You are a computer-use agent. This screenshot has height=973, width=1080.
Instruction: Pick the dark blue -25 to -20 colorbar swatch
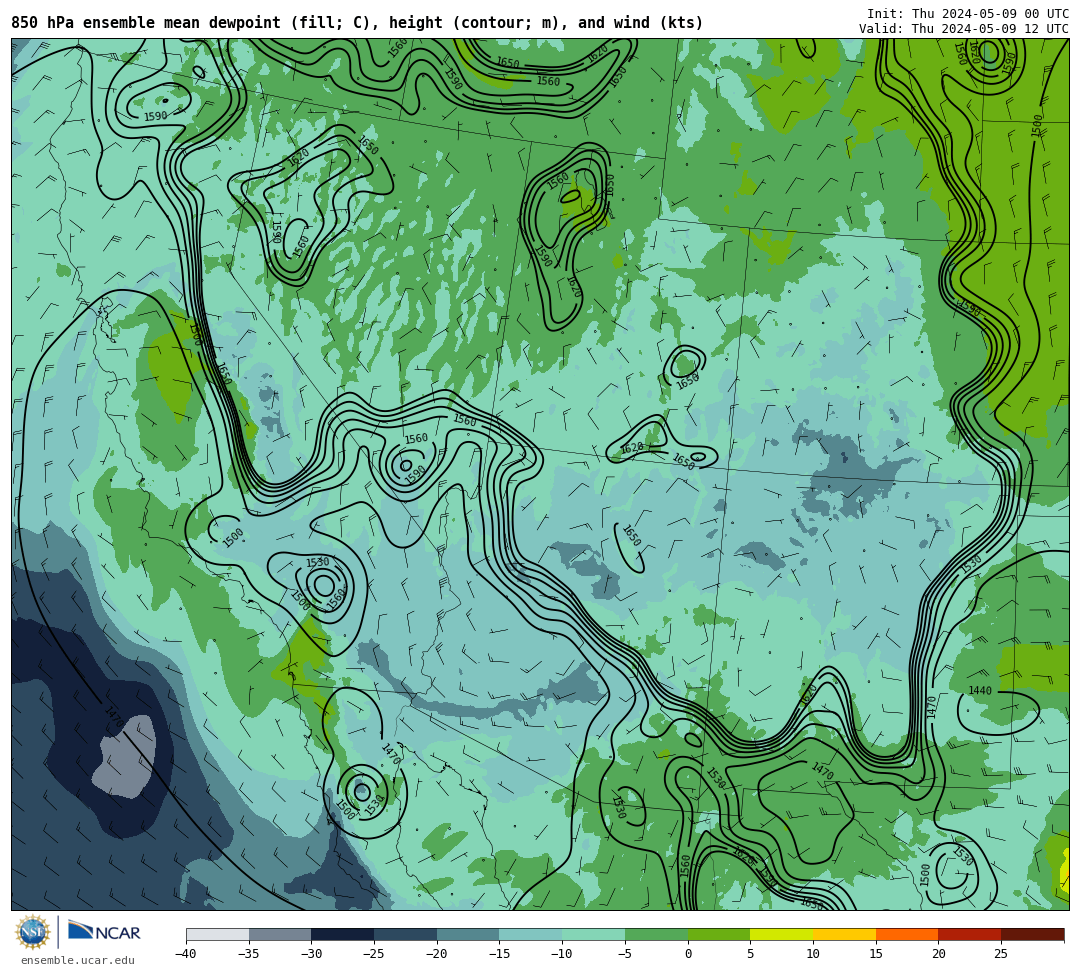pos(406,934)
